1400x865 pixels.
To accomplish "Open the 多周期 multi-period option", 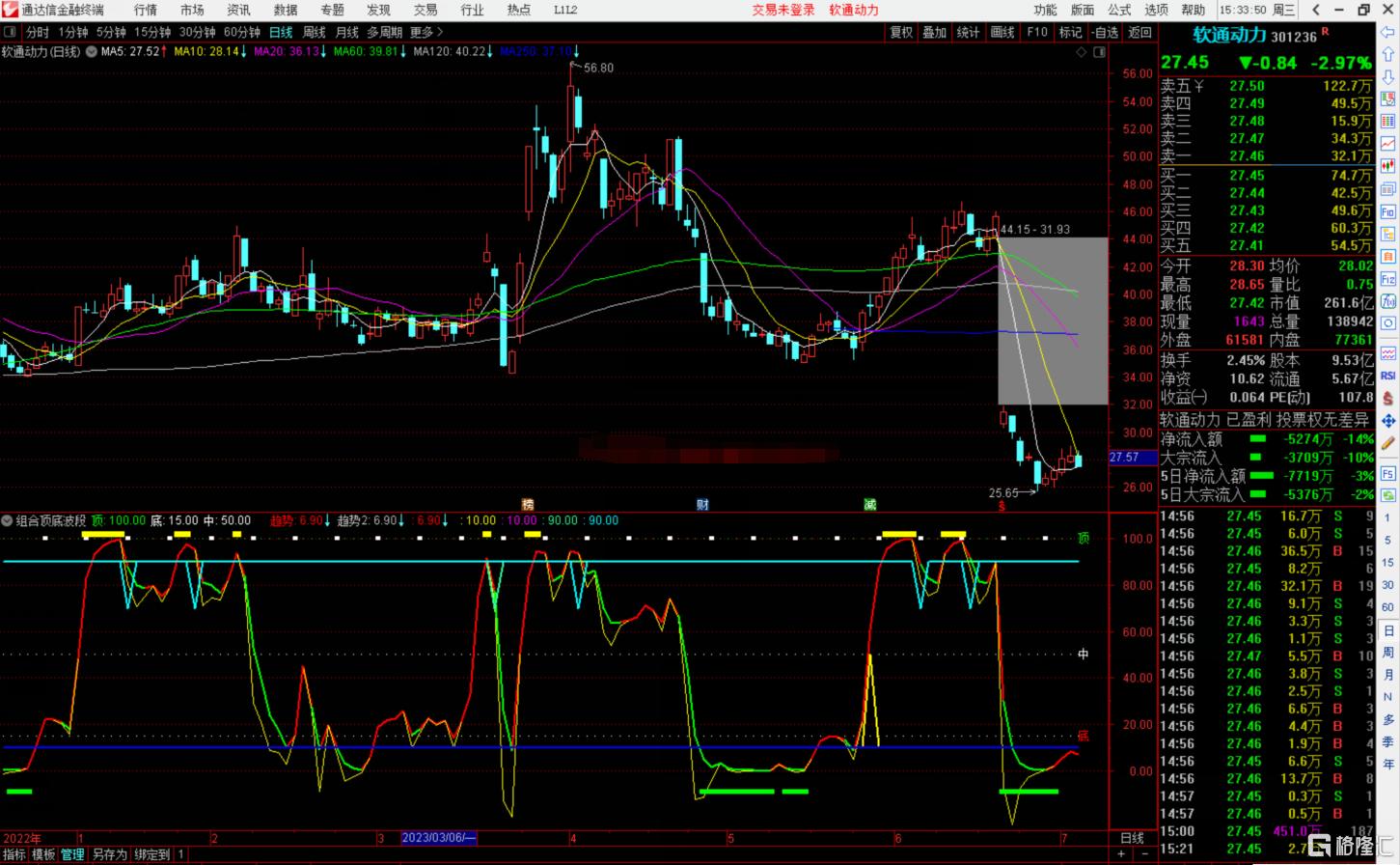I will tap(384, 33).
